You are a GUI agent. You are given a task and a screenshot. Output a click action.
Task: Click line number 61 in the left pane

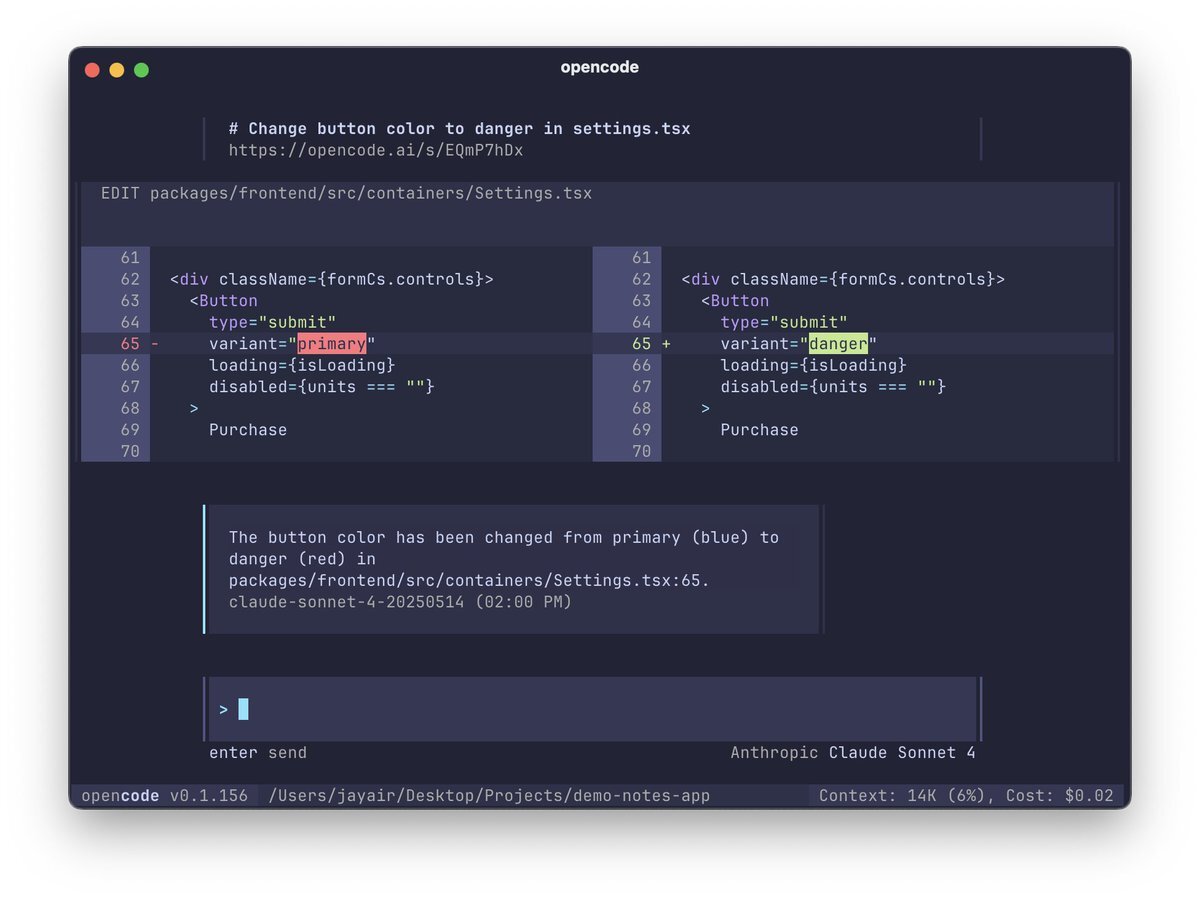point(129,258)
